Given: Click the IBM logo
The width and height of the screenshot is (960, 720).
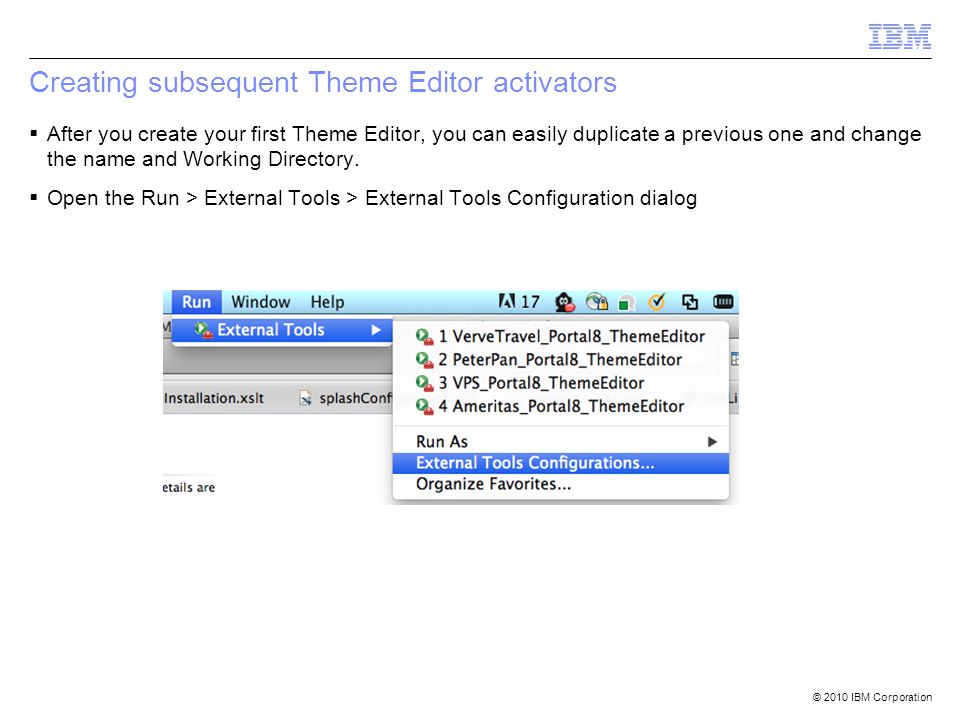Looking at the screenshot, I should click(900, 37).
